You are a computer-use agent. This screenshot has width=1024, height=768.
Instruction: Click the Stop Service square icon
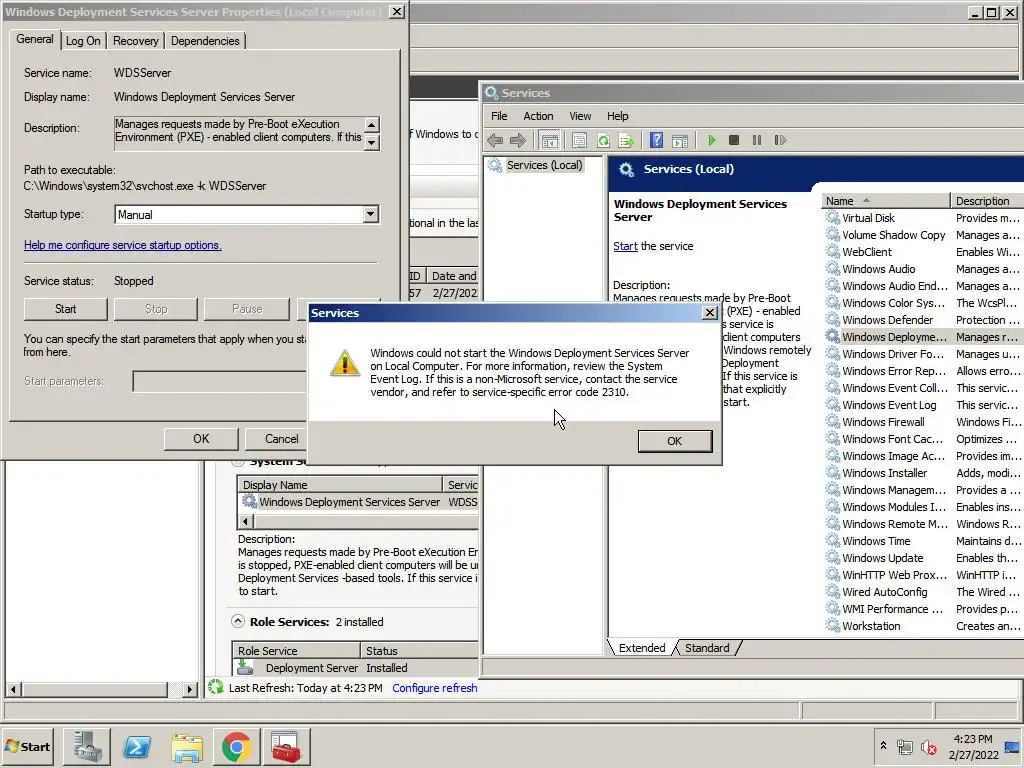tap(734, 140)
